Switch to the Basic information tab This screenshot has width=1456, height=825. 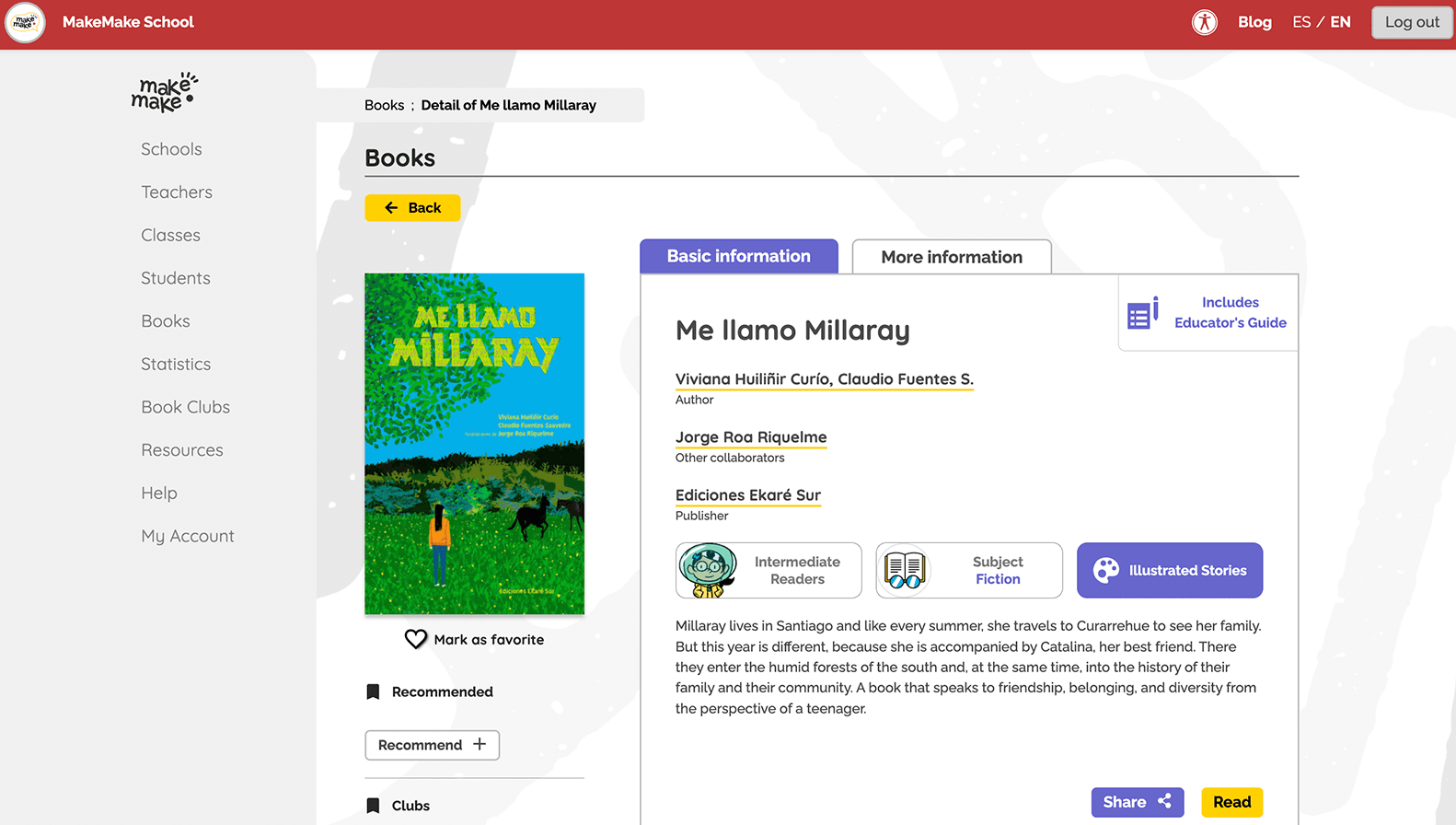(x=739, y=256)
